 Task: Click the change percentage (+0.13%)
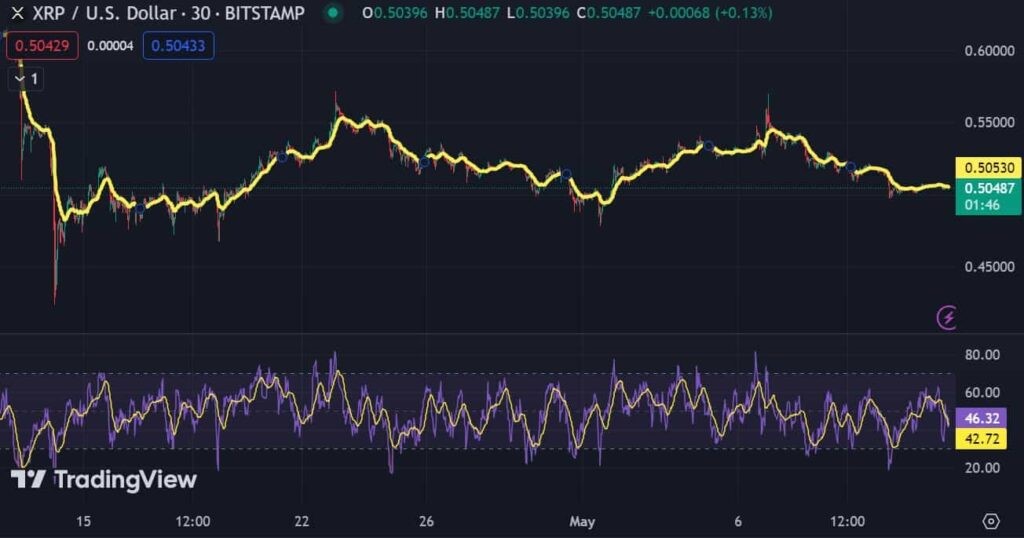click(744, 13)
